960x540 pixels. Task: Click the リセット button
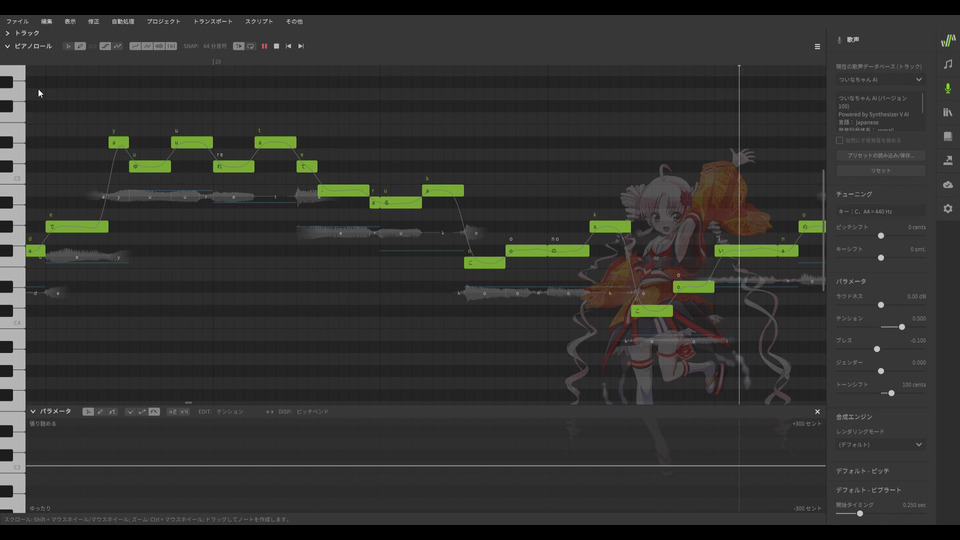[880, 170]
